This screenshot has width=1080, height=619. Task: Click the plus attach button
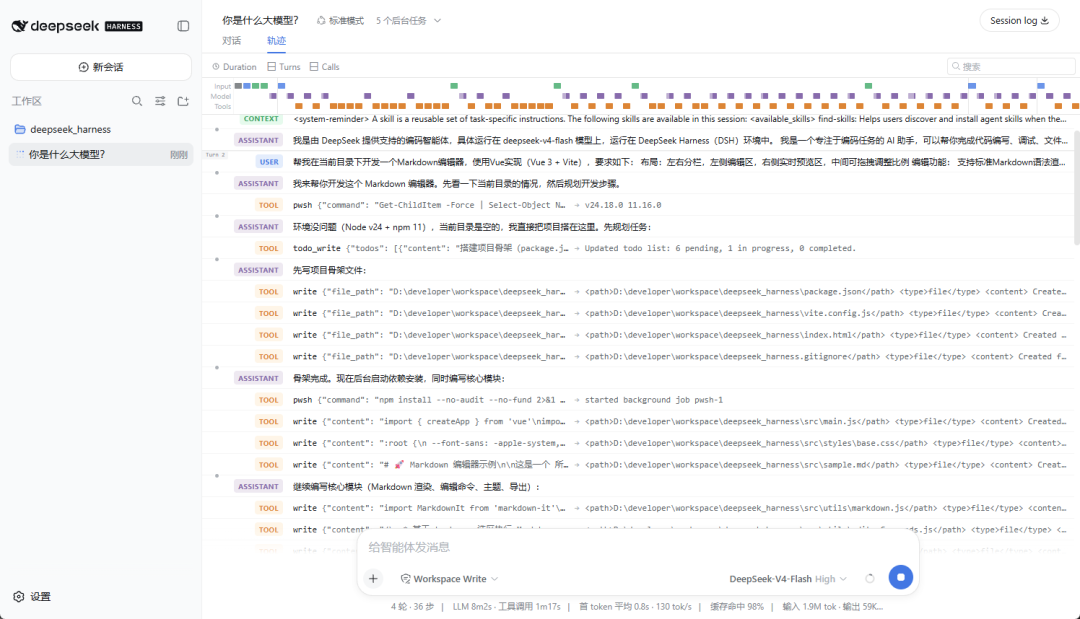373,578
